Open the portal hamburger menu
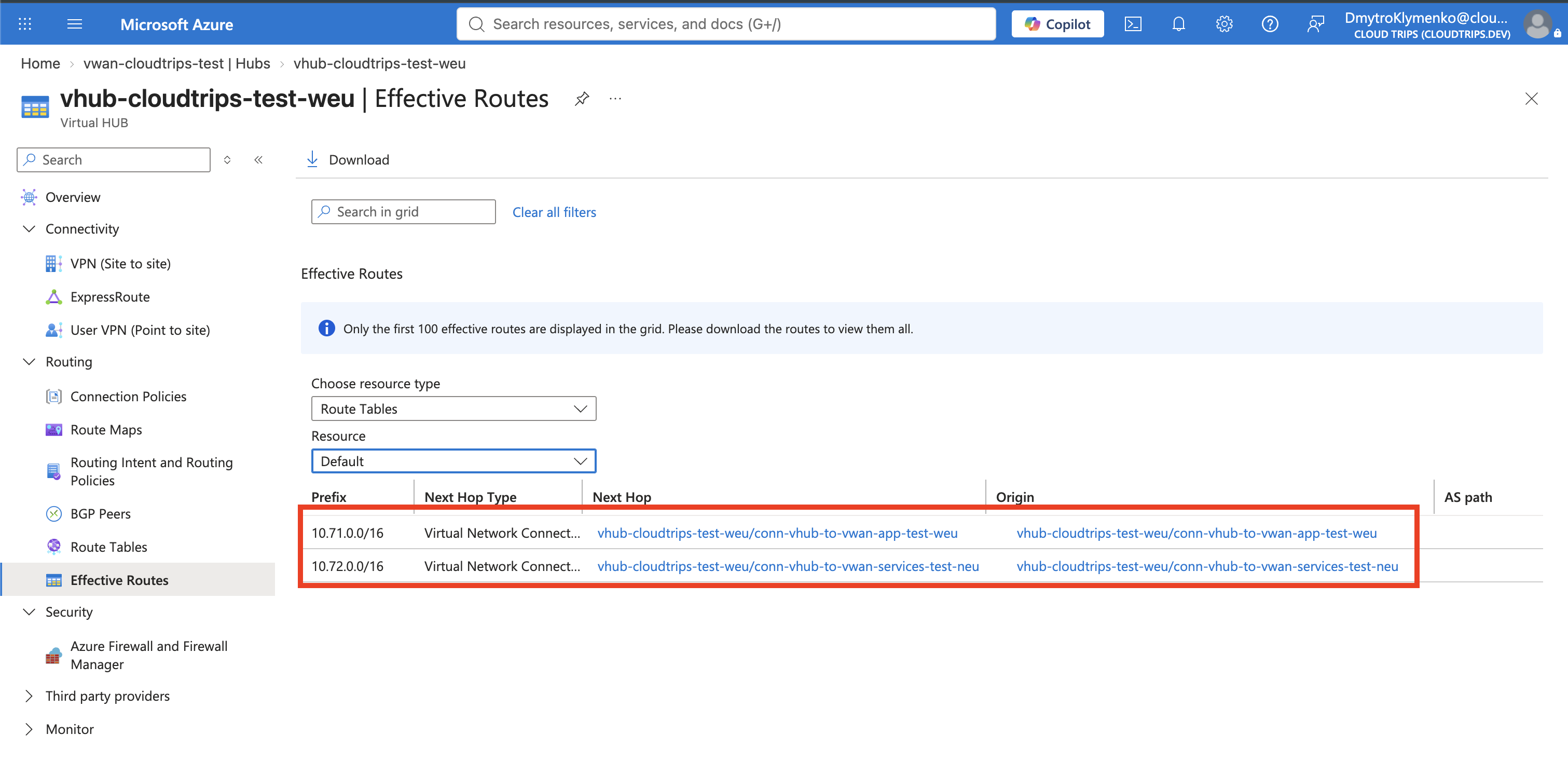1568x762 pixels. 74,24
